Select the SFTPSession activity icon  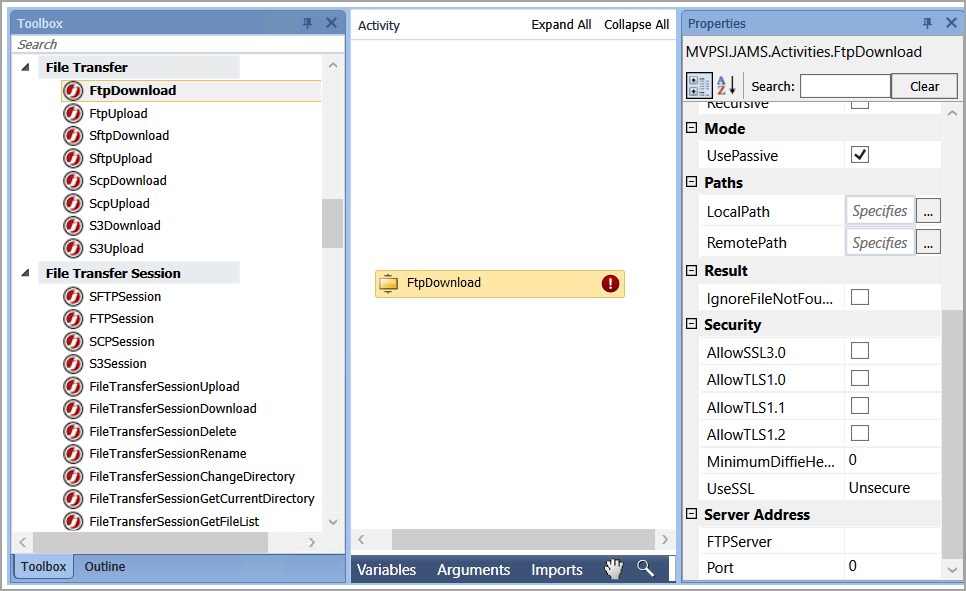pyautogui.click(x=73, y=296)
